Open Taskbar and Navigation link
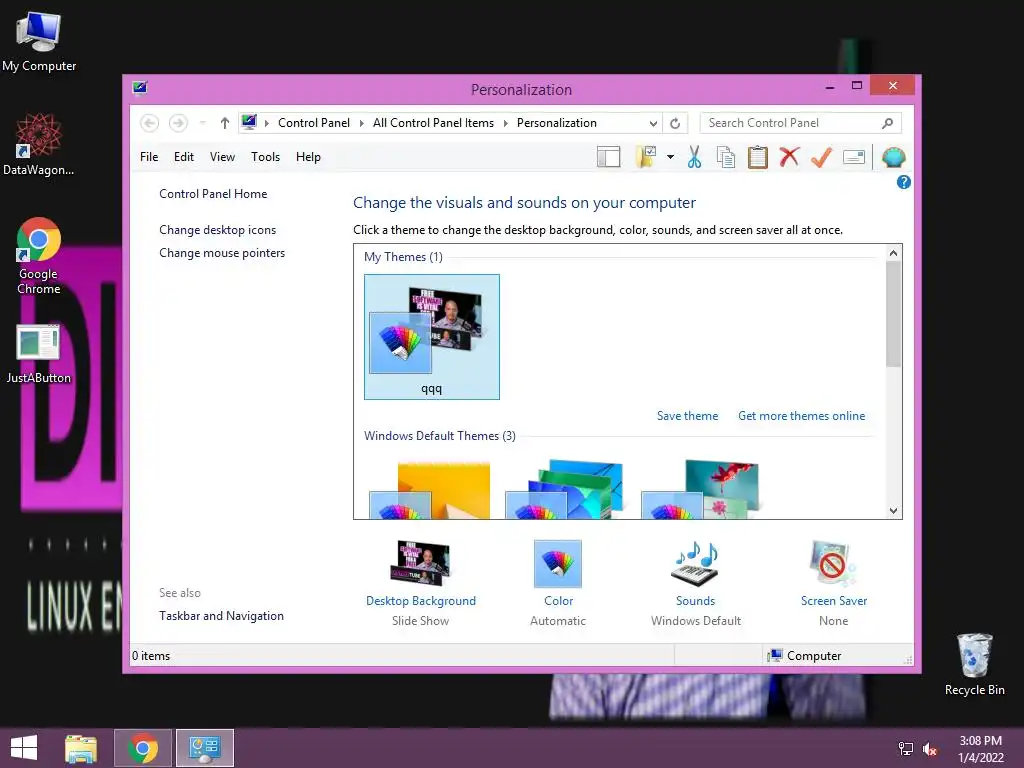The height and width of the screenshot is (768, 1024). click(221, 616)
